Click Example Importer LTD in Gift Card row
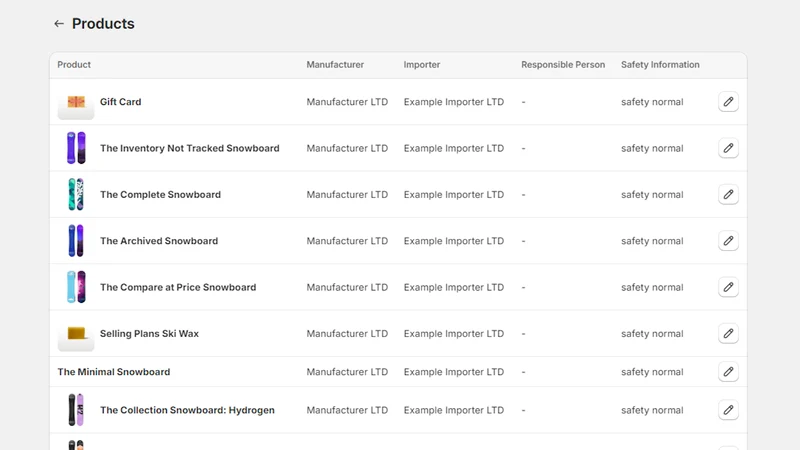The image size is (800, 450). click(454, 102)
